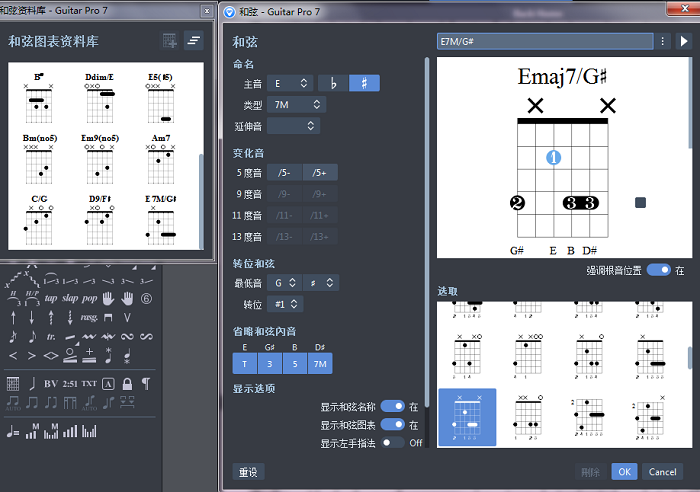Click the pilcrow paragraph icon
Image resolution: width=700 pixels, height=492 pixels.
click(x=146, y=384)
